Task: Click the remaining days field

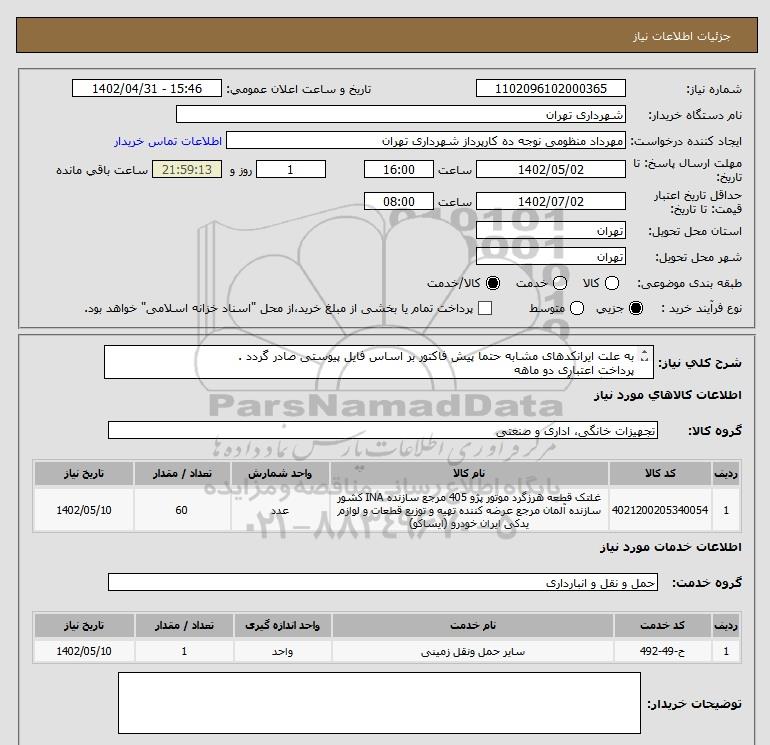Action: [x=291, y=169]
